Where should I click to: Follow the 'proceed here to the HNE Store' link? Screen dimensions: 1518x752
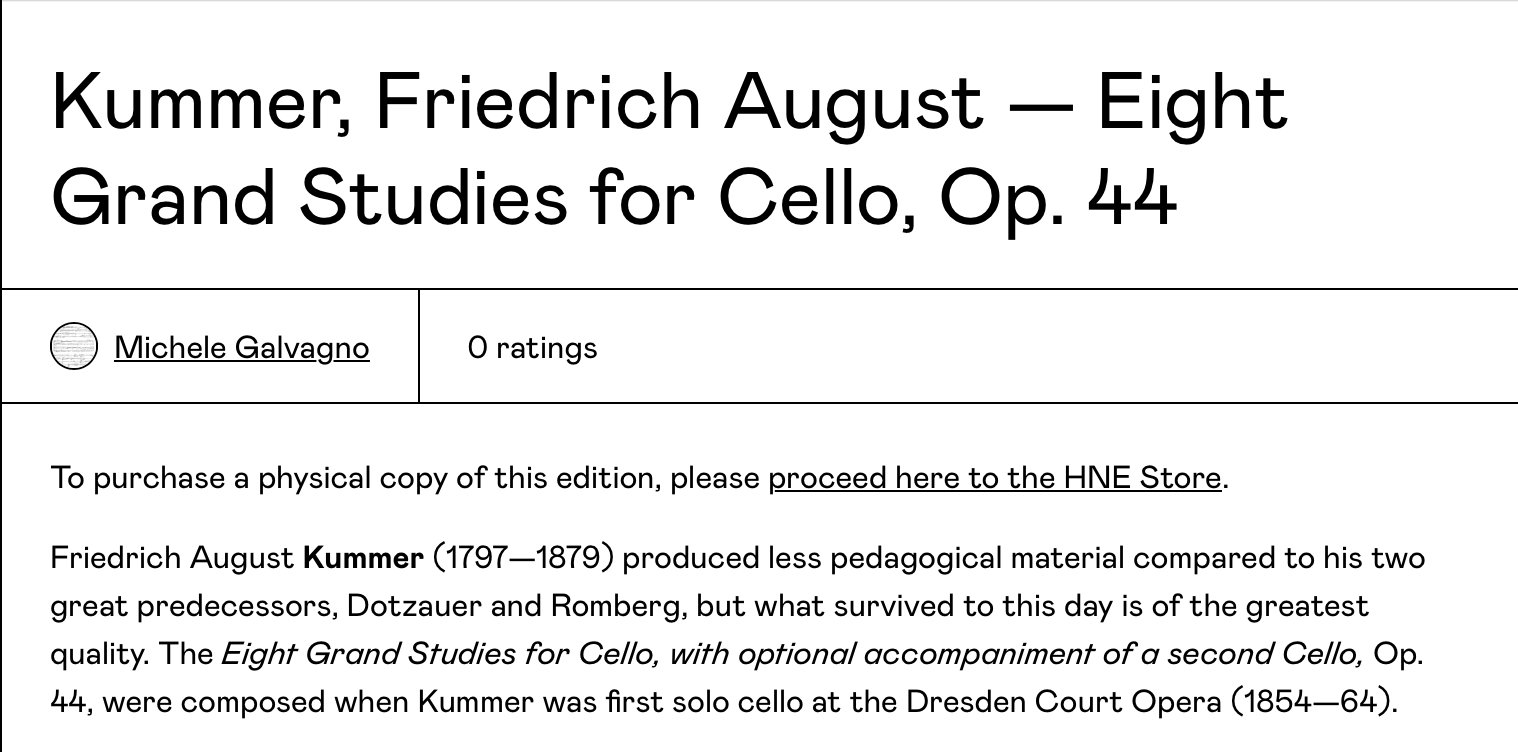pos(994,478)
